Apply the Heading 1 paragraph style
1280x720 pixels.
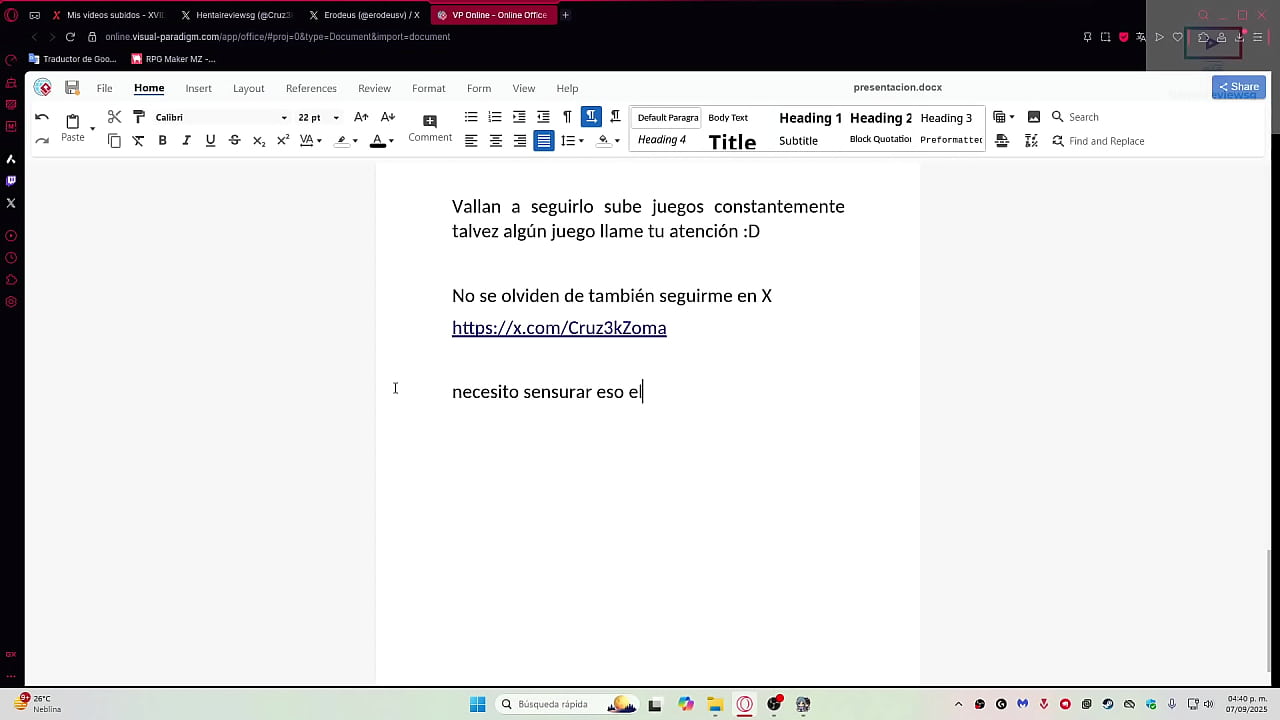(x=810, y=118)
